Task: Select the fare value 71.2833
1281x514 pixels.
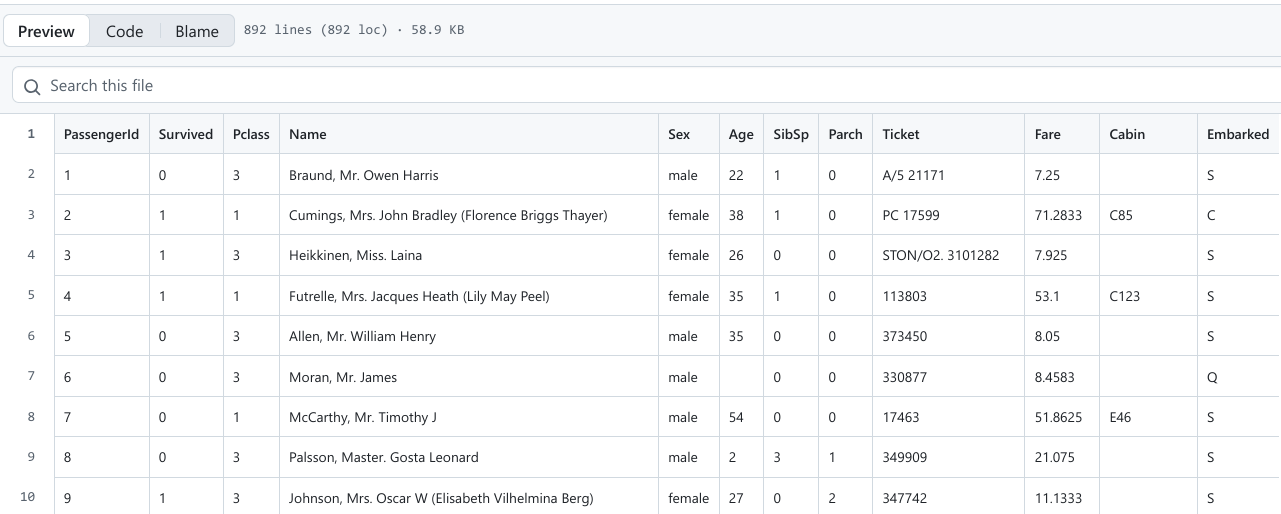Action: tap(1058, 215)
